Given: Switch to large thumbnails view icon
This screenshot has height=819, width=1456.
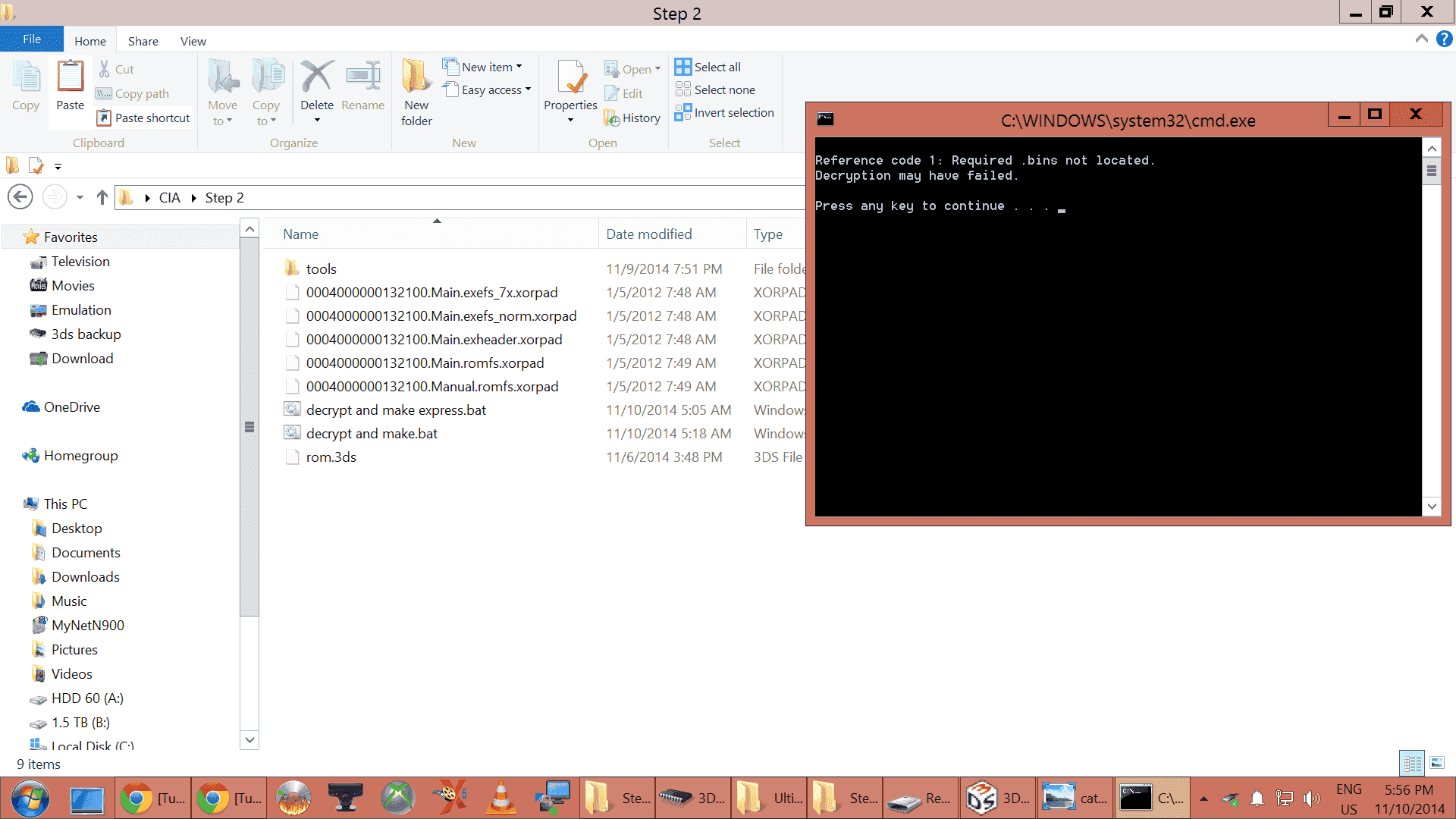Looking at the screenshot, I should 1437,763.
